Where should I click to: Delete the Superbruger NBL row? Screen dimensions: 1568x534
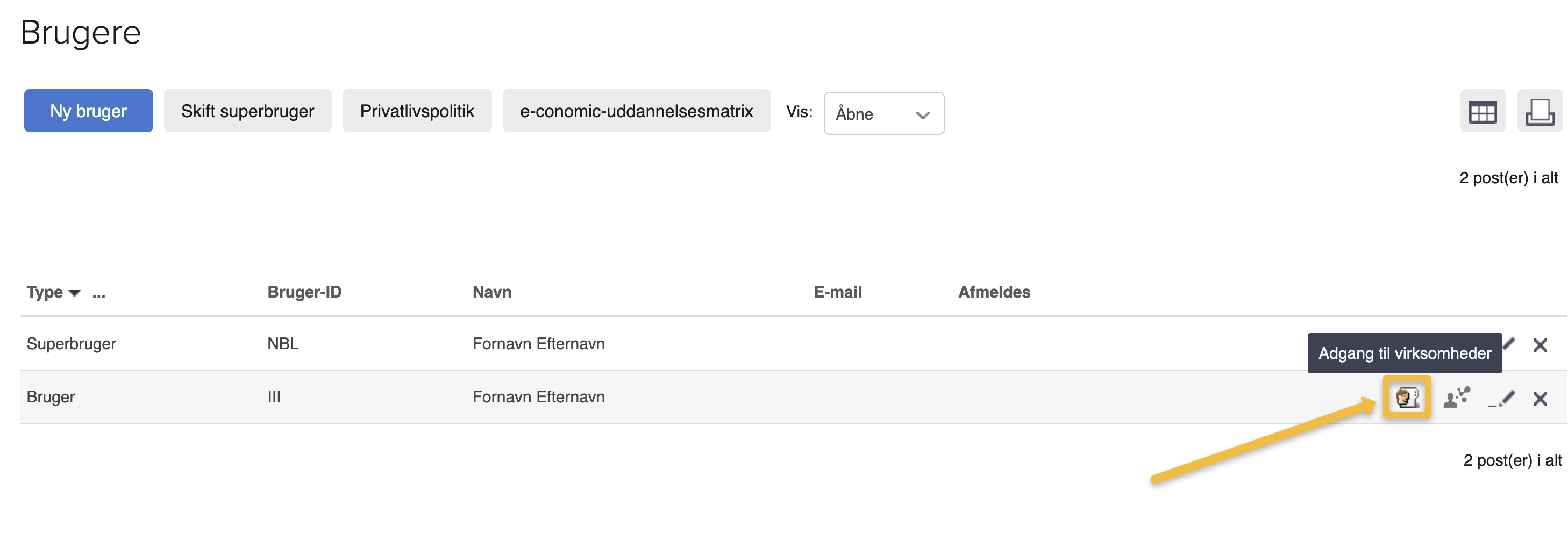1540,345
